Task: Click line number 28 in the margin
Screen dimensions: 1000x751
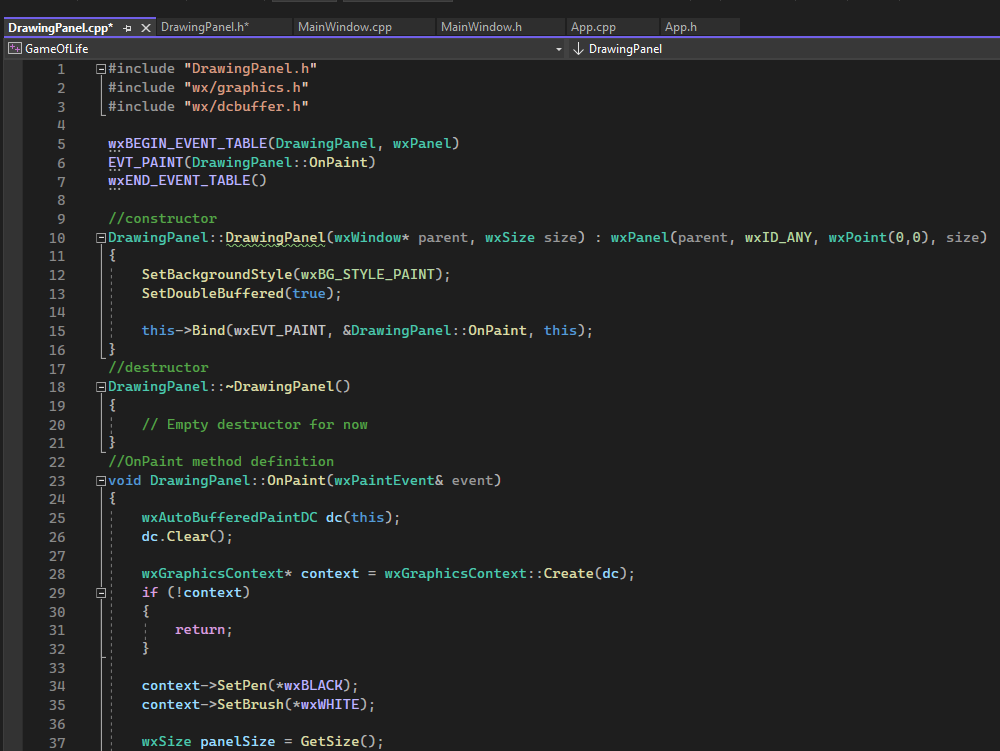Action: [x=56, y=574]
